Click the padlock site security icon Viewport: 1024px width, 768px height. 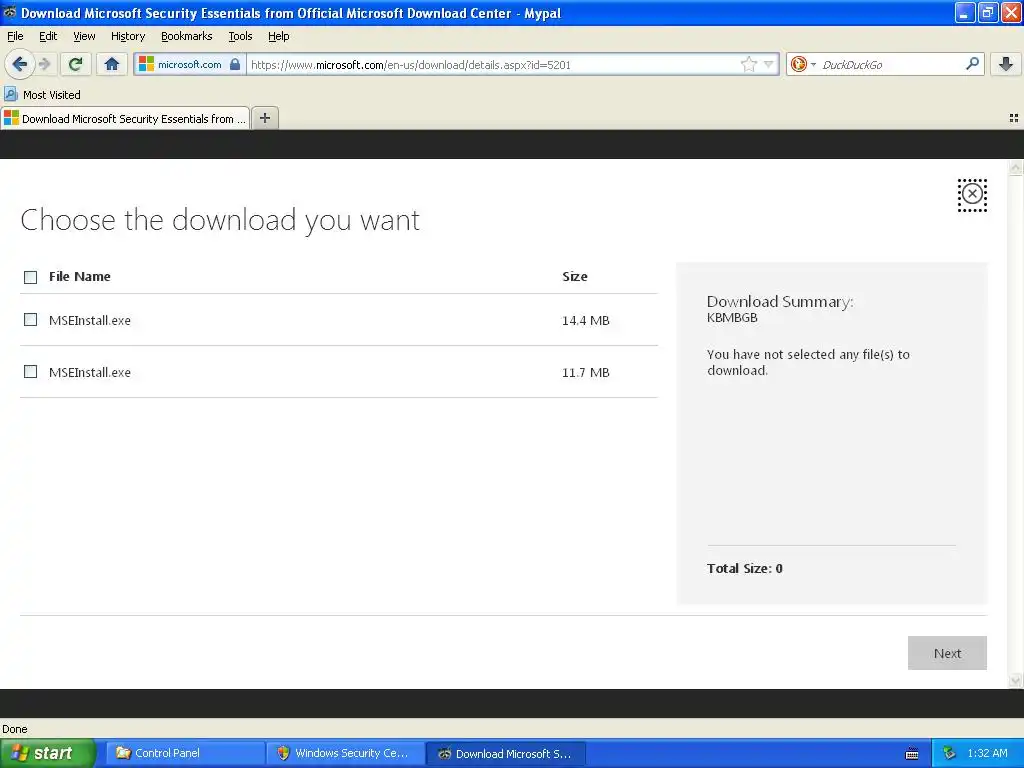(235, 64)
